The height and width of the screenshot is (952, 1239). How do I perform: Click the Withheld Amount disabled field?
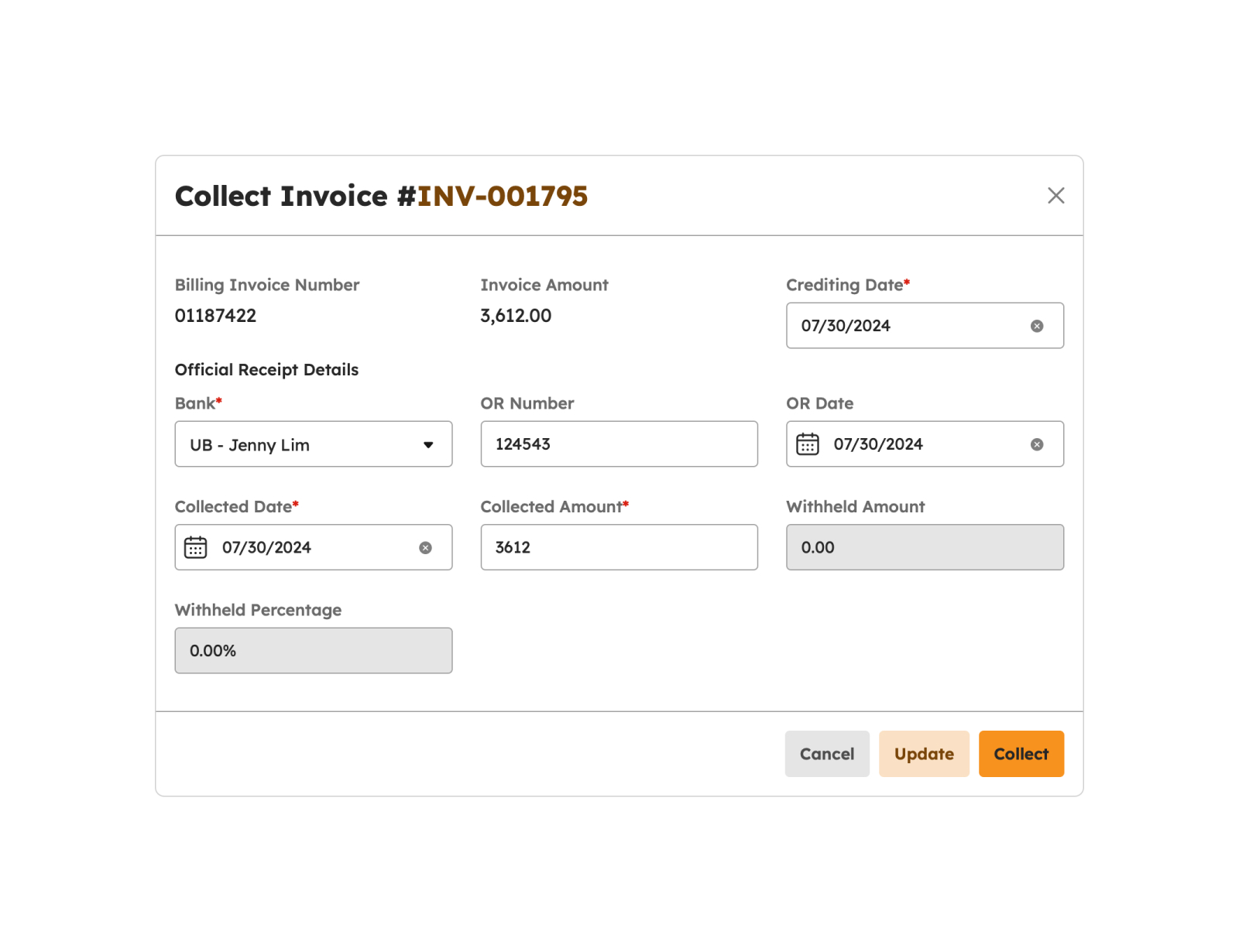(x=925, y=547)
